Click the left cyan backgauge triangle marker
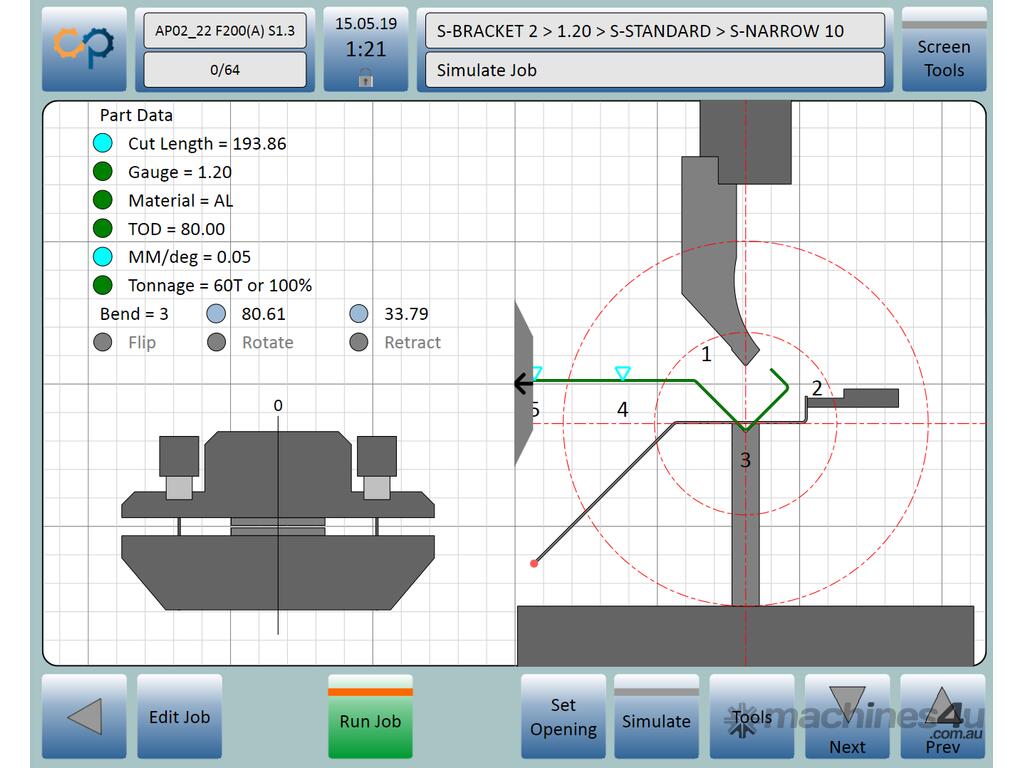The height and width of the screenshot is (768, 1024). tap(536, 373)
